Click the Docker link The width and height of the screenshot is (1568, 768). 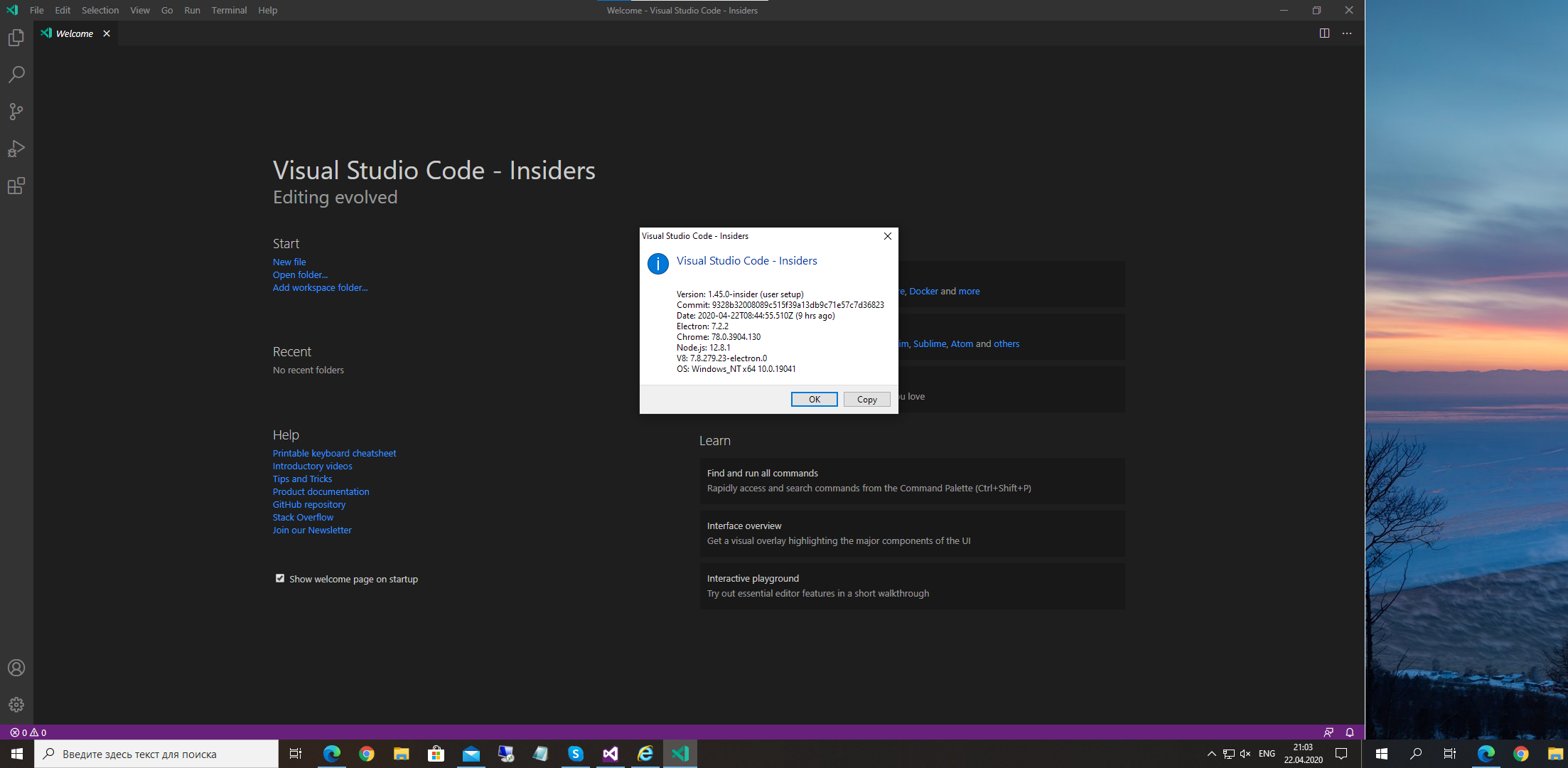pos(923,291)
